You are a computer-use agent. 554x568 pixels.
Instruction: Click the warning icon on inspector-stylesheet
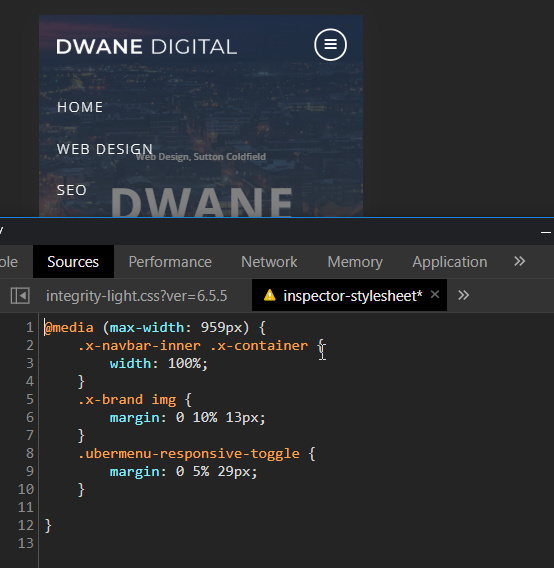(270, 295)
